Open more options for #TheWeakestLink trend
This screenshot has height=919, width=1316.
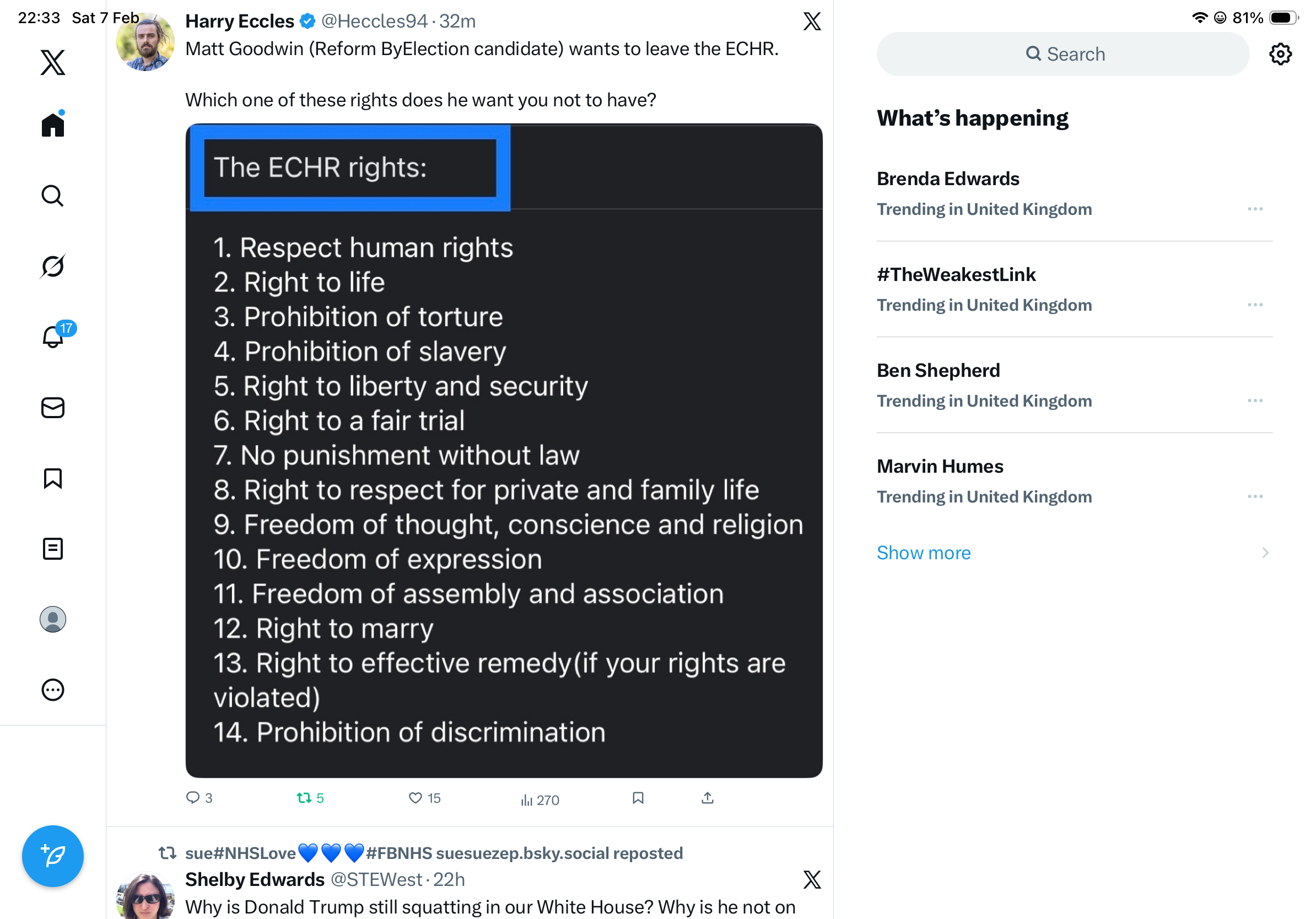[x=1255, y=305]
